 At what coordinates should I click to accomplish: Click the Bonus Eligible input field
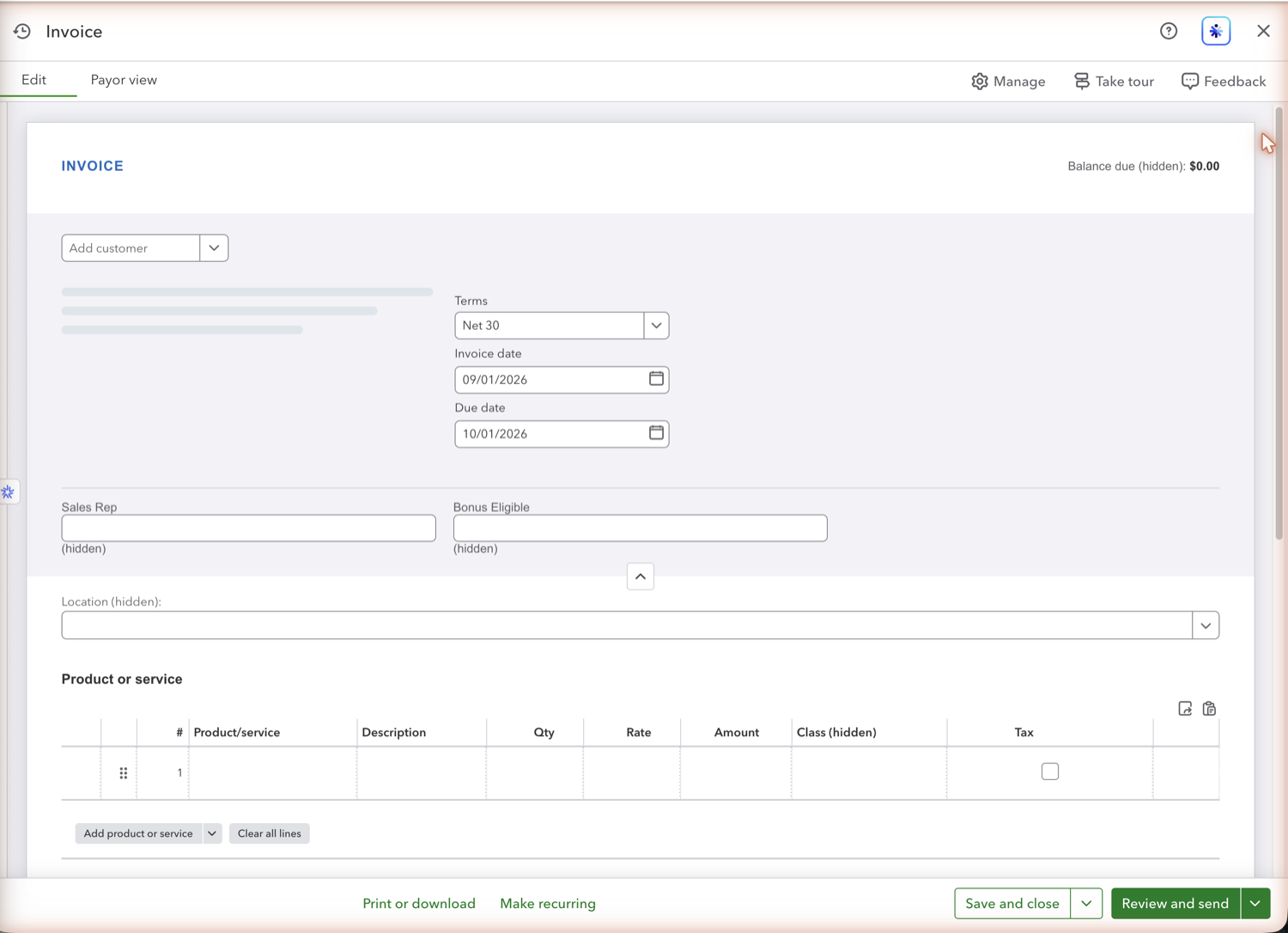[641, 528]
